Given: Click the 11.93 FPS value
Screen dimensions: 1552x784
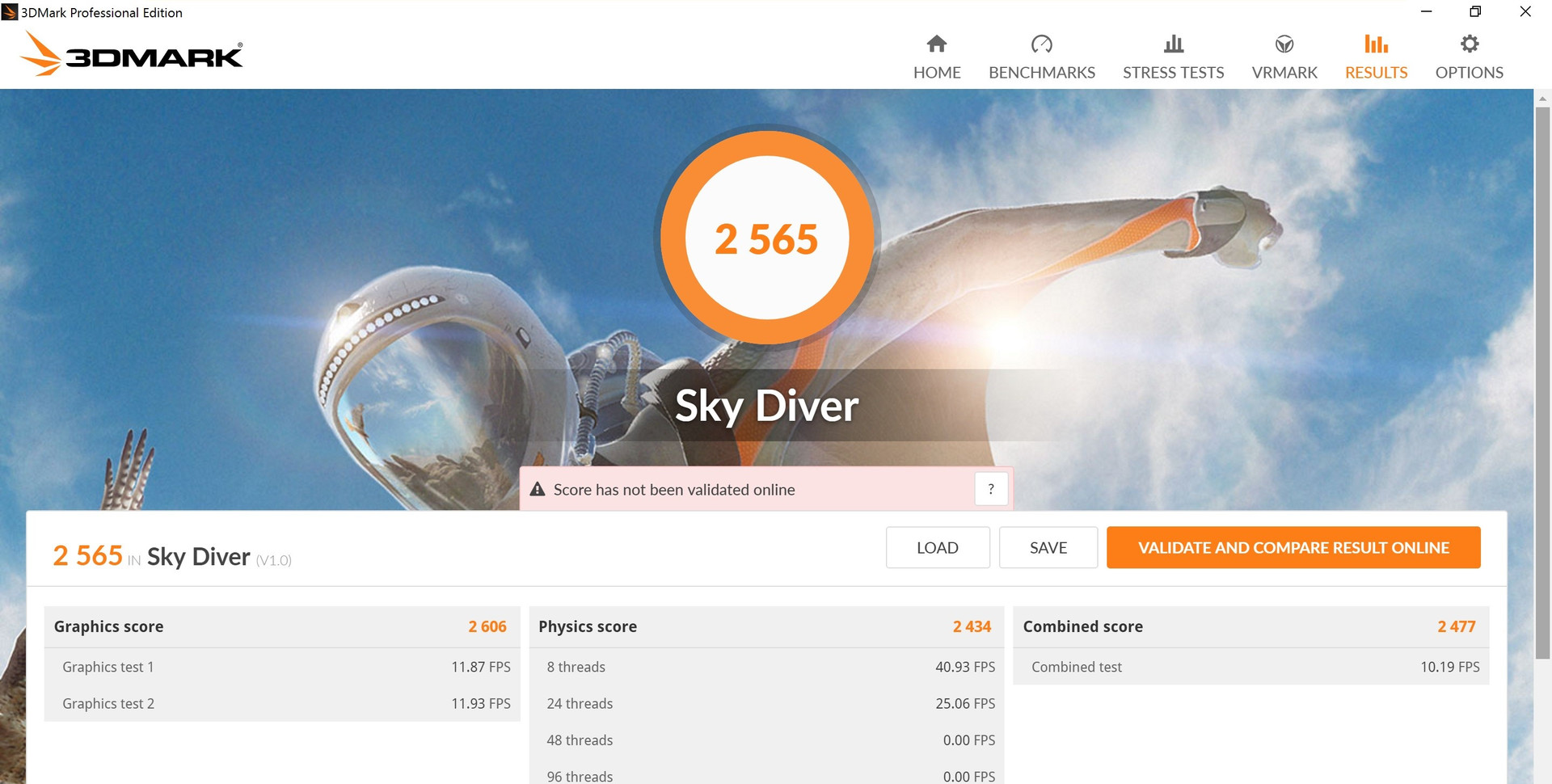Looking at the screenshot, I should [x=481, y=703].
